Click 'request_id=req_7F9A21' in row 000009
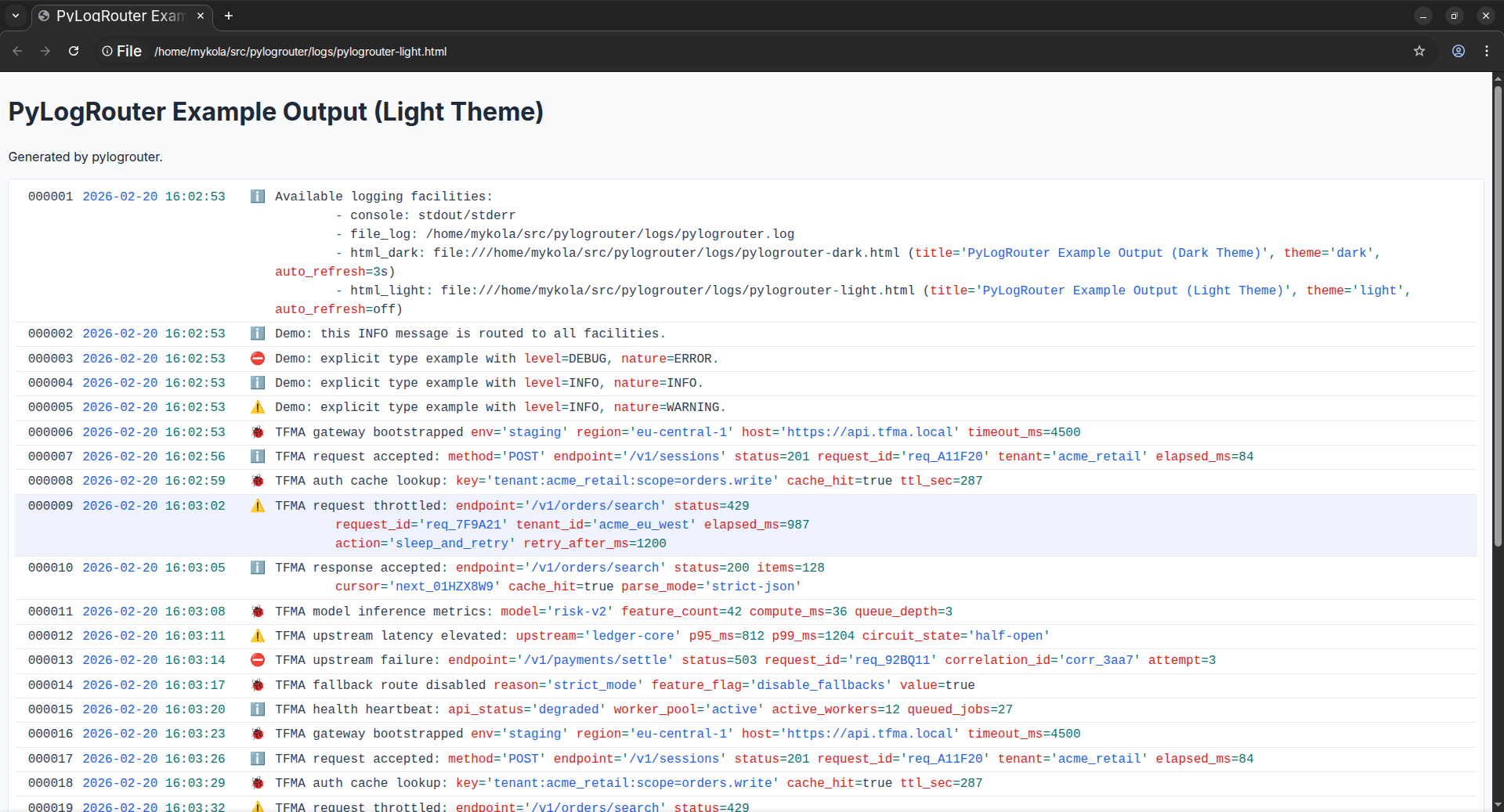 pos(421,525)
